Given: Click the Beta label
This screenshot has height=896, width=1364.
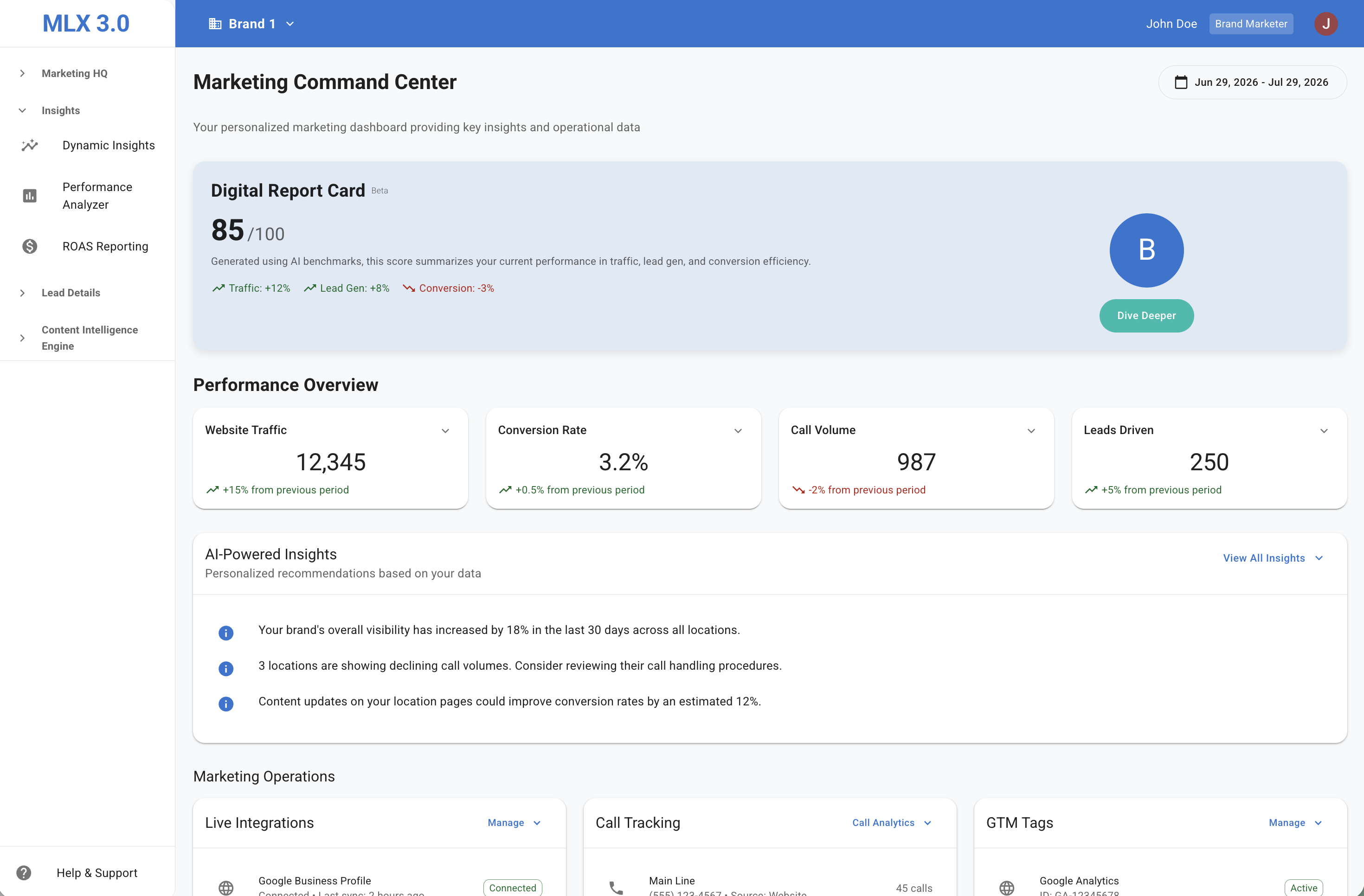Looking at the screenshot, I should click(x=380, y=191).
